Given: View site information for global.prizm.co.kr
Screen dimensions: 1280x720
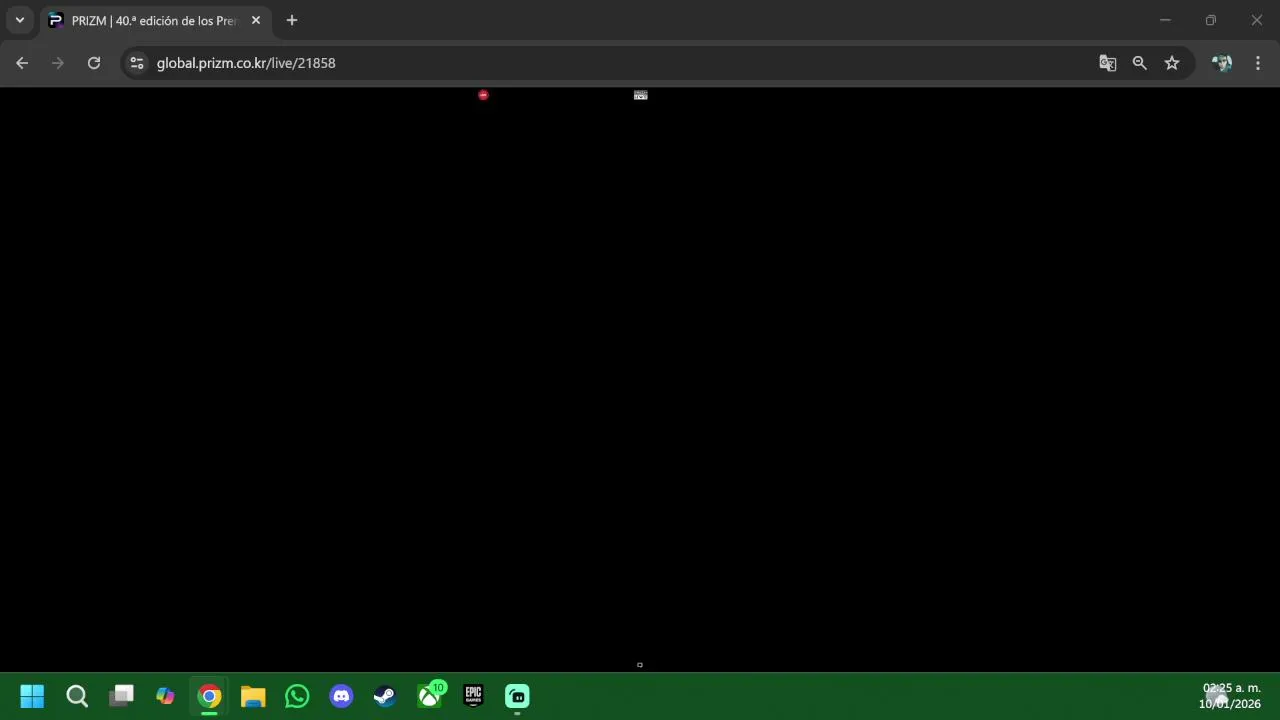Looking at the screenshot, I should [137, 63].
